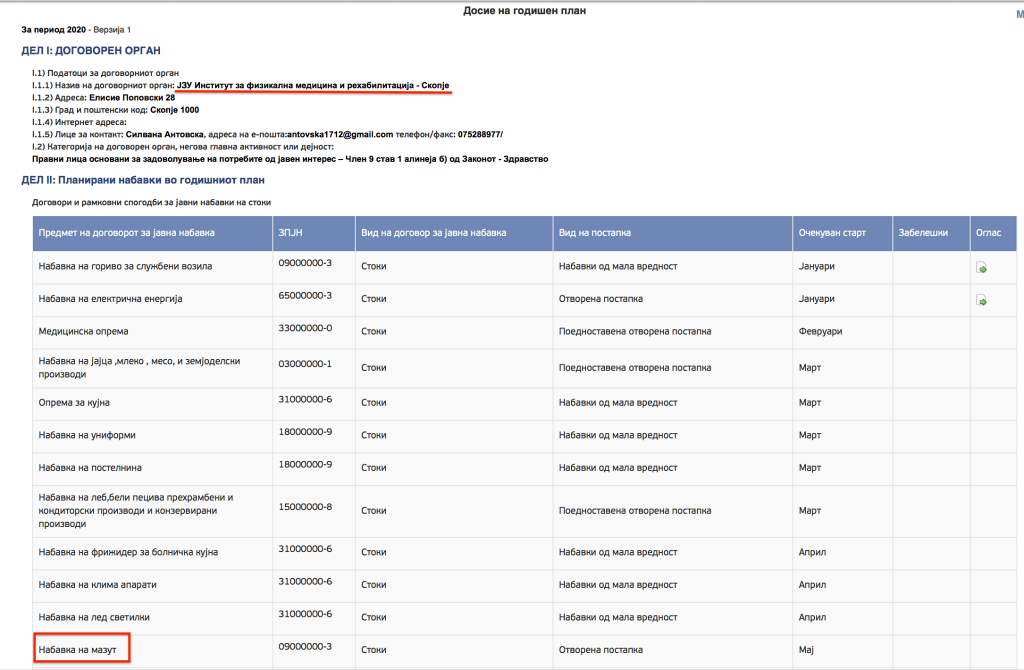The width and height of the screenshot is (1024, 670).
Task: Click 'Април' in the клима апарати row
Action: click(812, 585)
